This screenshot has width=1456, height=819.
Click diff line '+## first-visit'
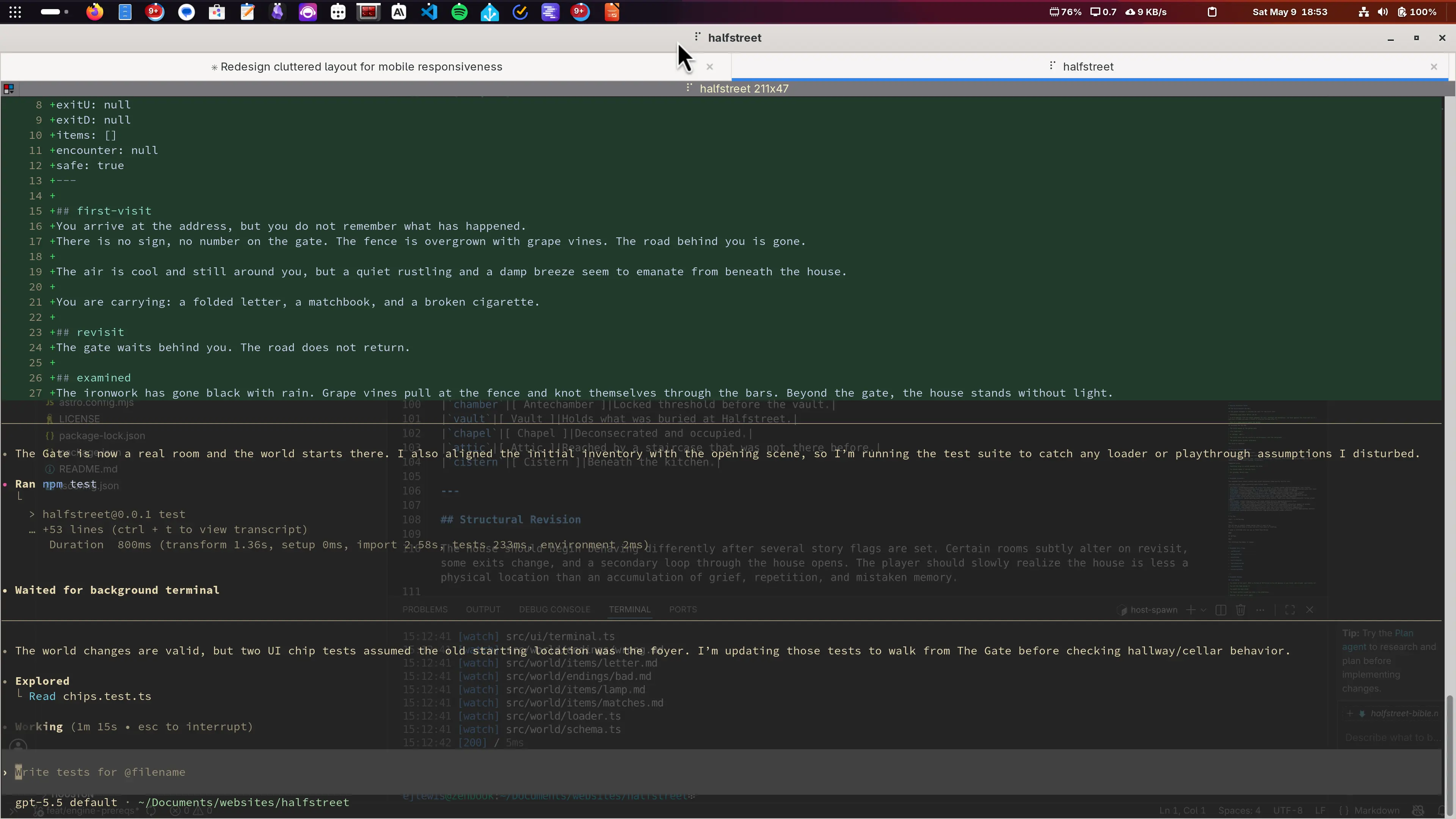(100, 211)
